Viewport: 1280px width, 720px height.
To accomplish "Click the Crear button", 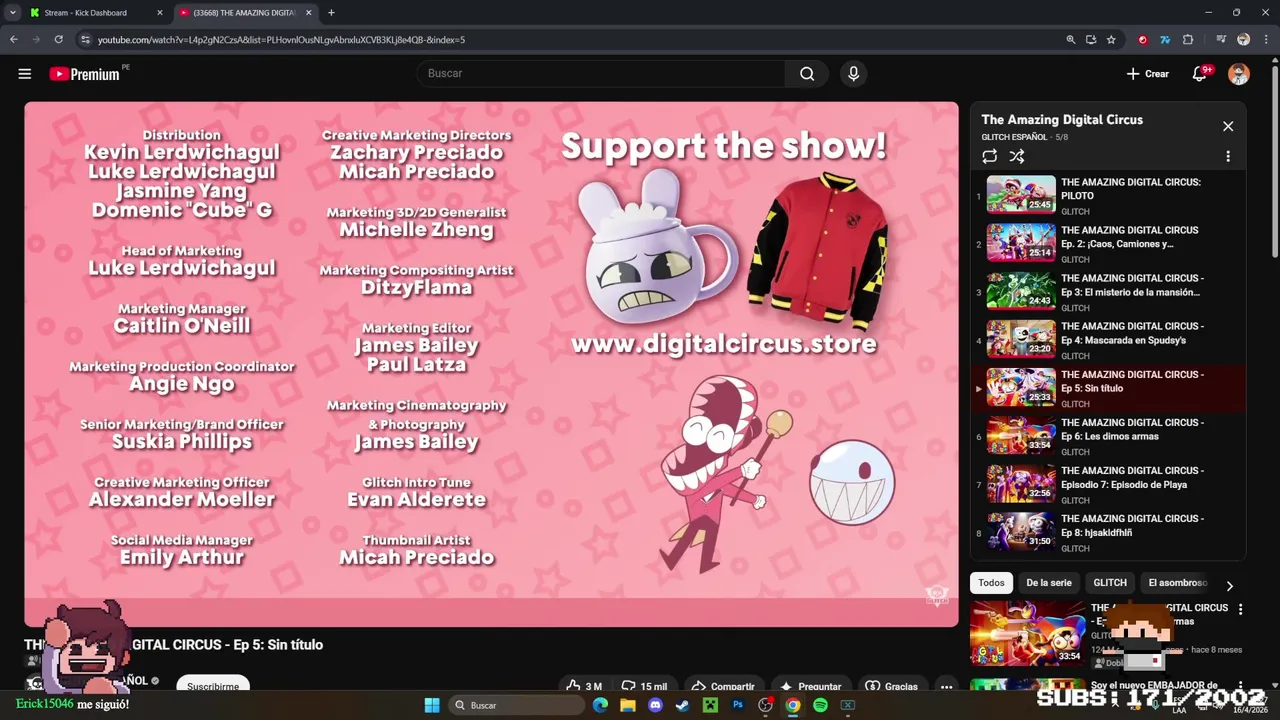I will pyautogui.click(x=1148, y=74).
